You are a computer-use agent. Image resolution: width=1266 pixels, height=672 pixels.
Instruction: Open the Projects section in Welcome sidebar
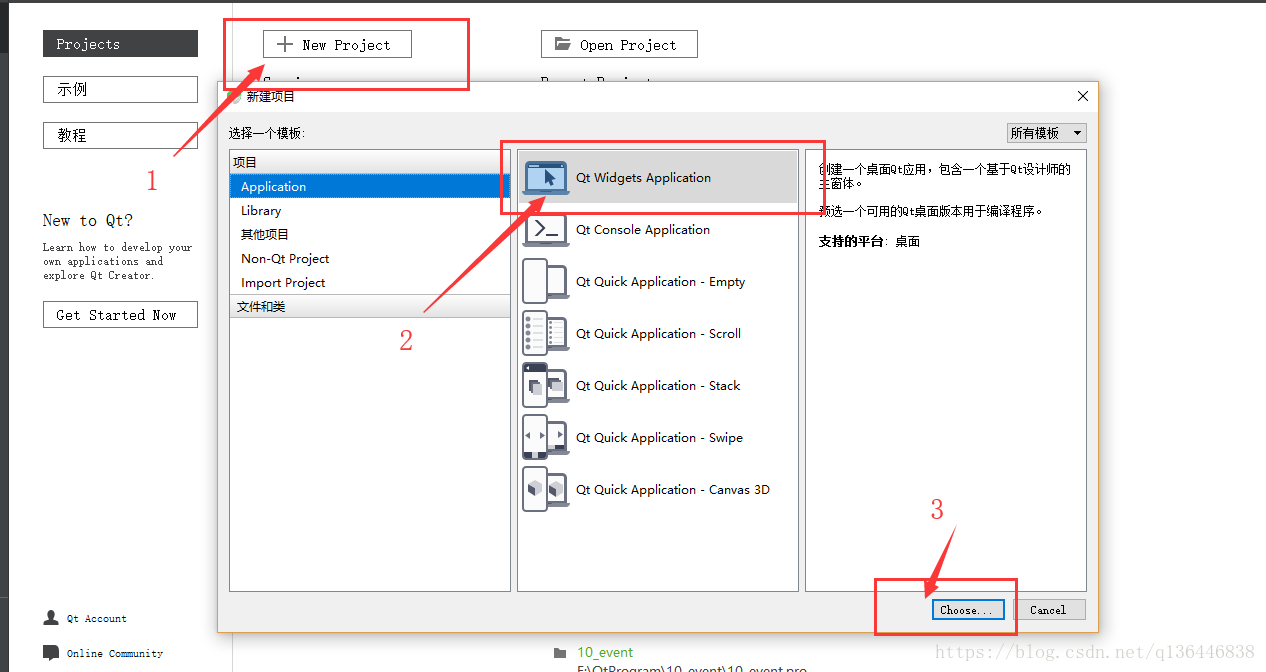[120, 44]
